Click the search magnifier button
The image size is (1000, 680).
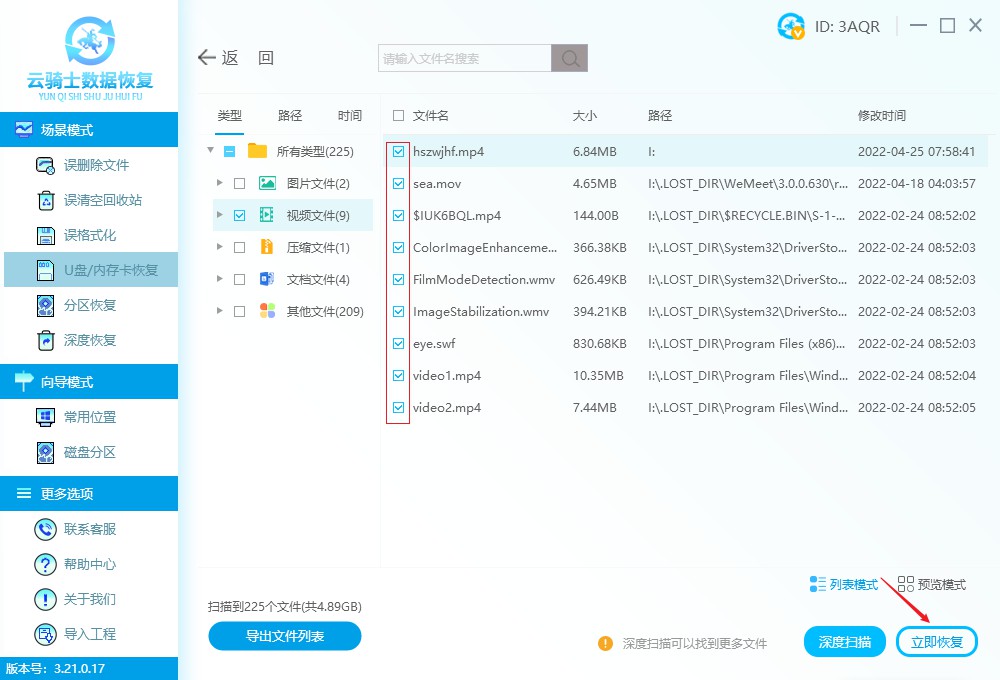coord(570,58)
